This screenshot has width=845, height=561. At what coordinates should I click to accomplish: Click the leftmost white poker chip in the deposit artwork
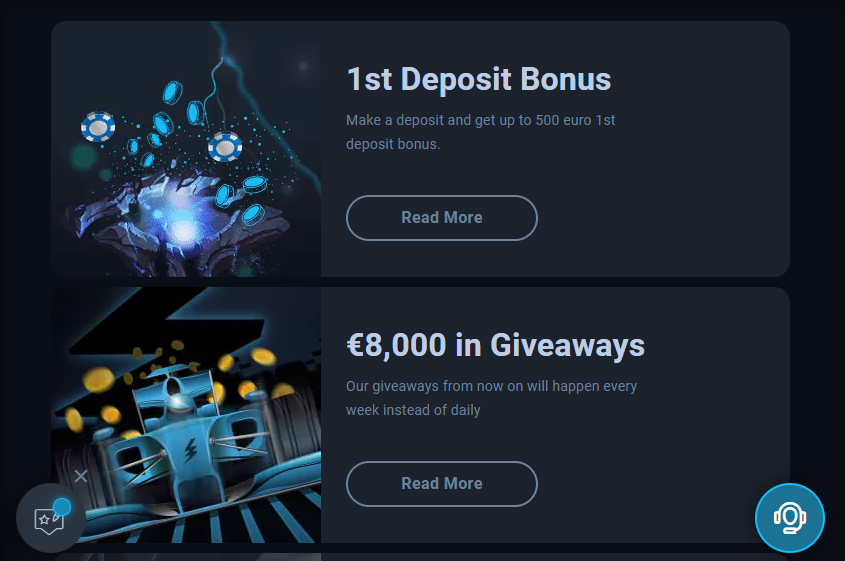tap(98, 127)
